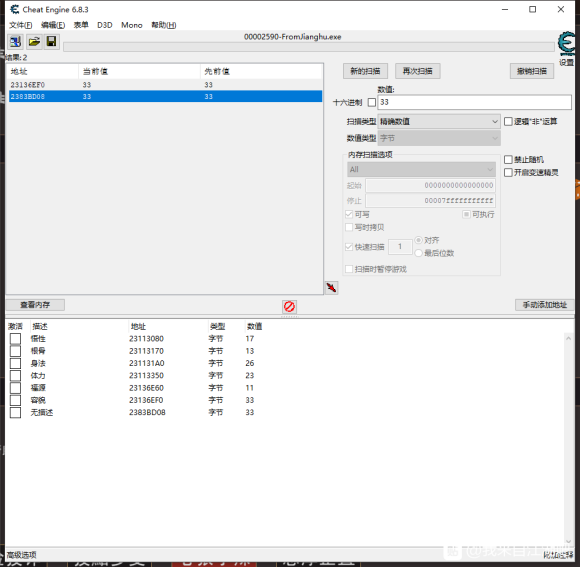Open the 文件(F) menu
The width and height of the screenshot is (580, 567).
tap(21, 25)
